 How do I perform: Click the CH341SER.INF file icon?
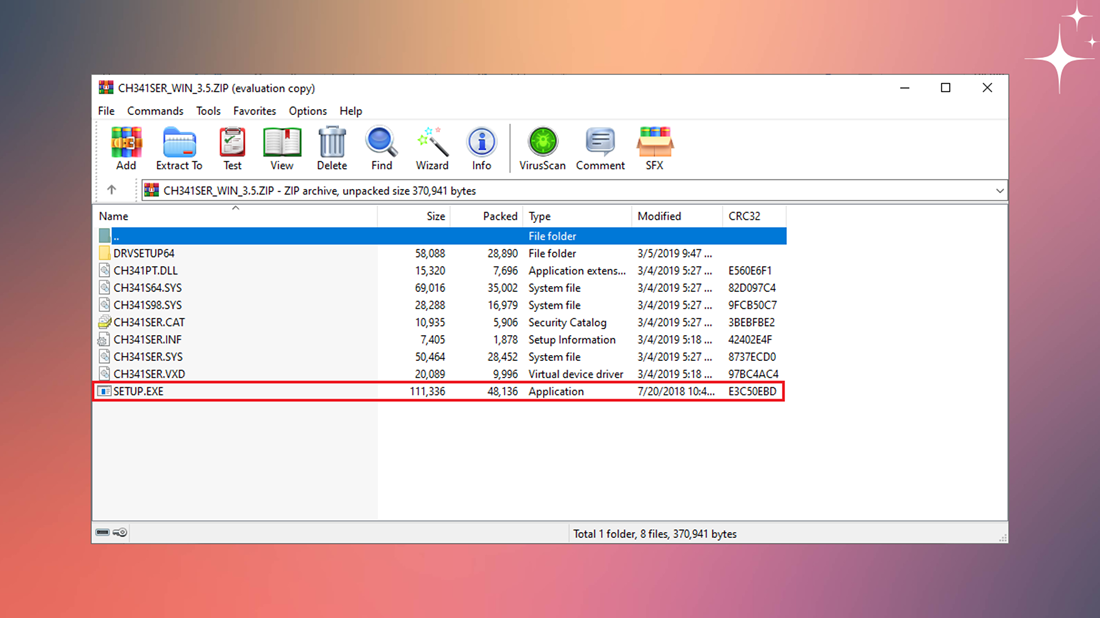tap(105, 340)
